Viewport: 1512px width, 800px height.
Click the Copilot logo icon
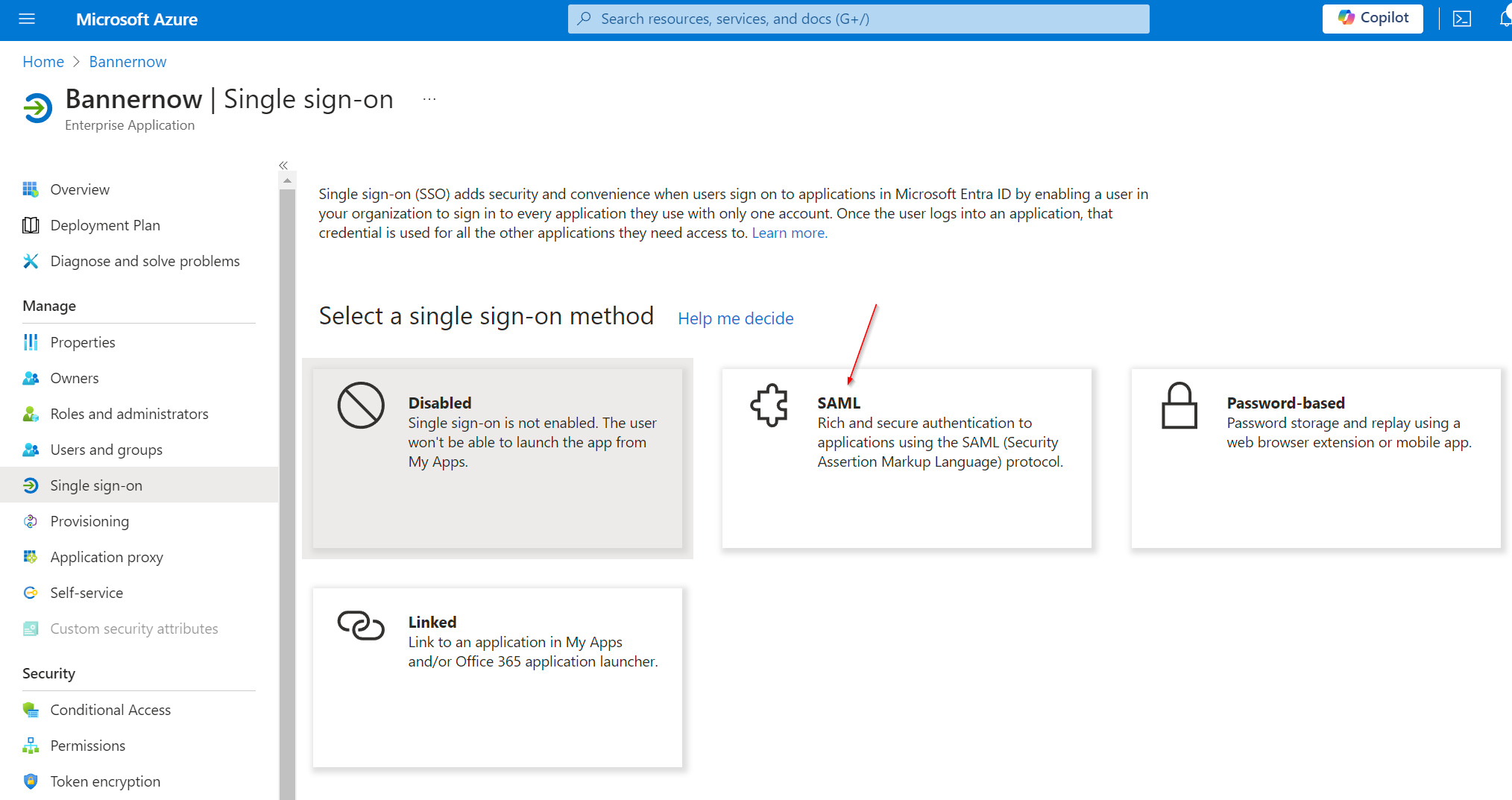coord(1346,18)
